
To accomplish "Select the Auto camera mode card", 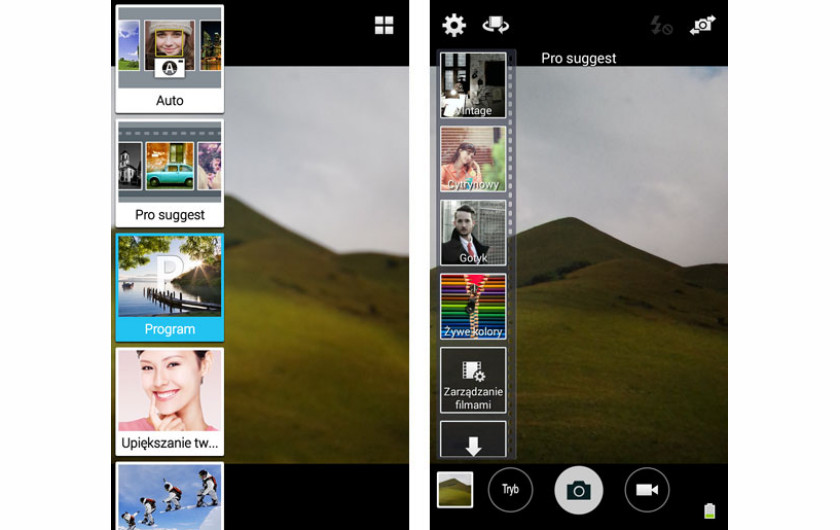I will (170, 59).
